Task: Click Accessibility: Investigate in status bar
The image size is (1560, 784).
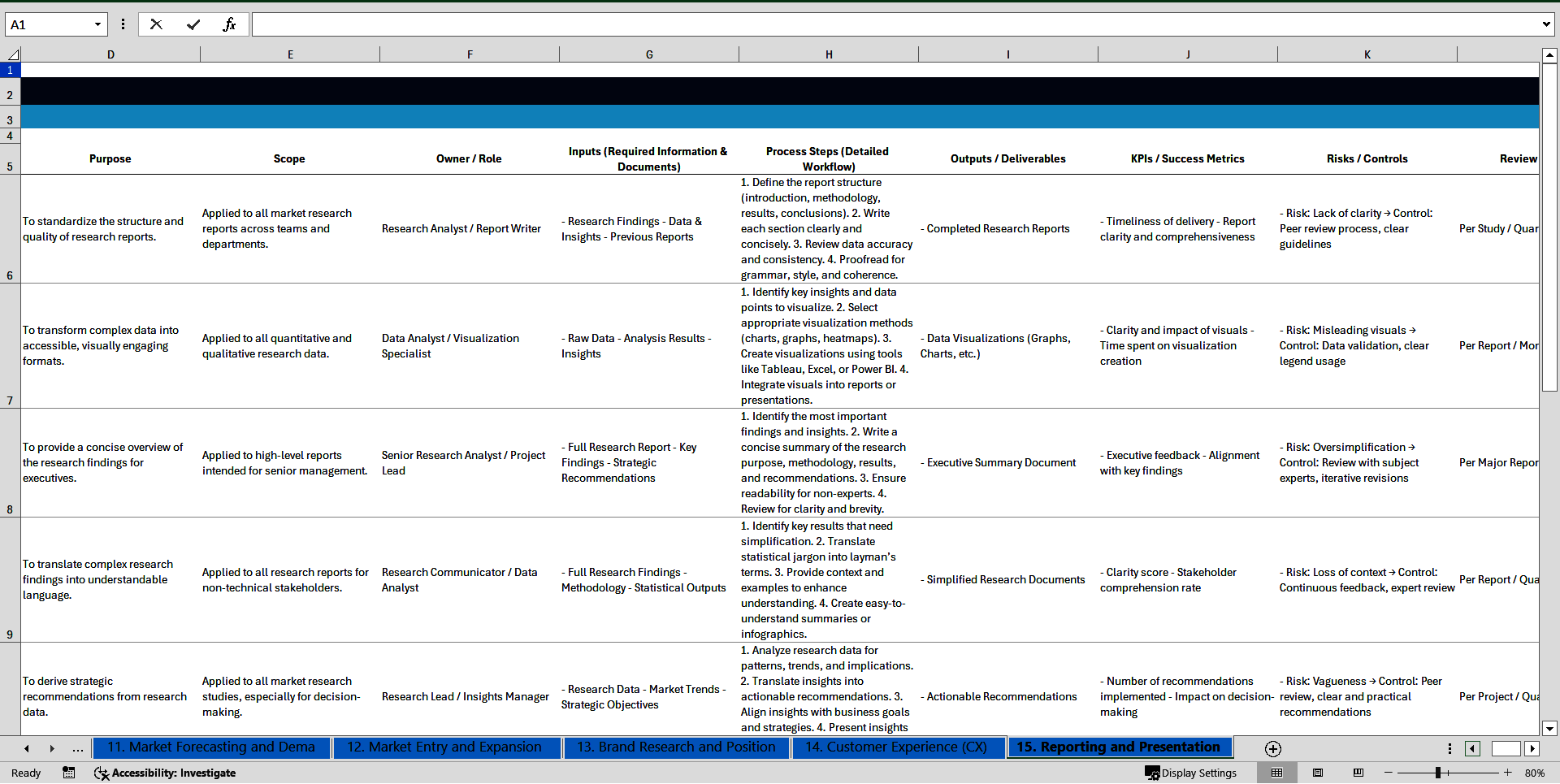Action: 165,773
